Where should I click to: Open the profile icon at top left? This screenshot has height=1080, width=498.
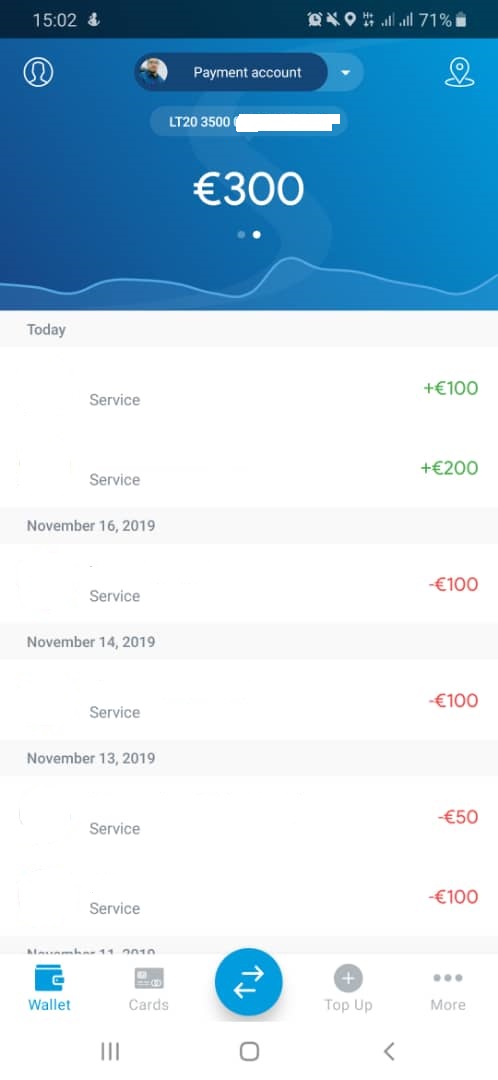coord(39,72)
